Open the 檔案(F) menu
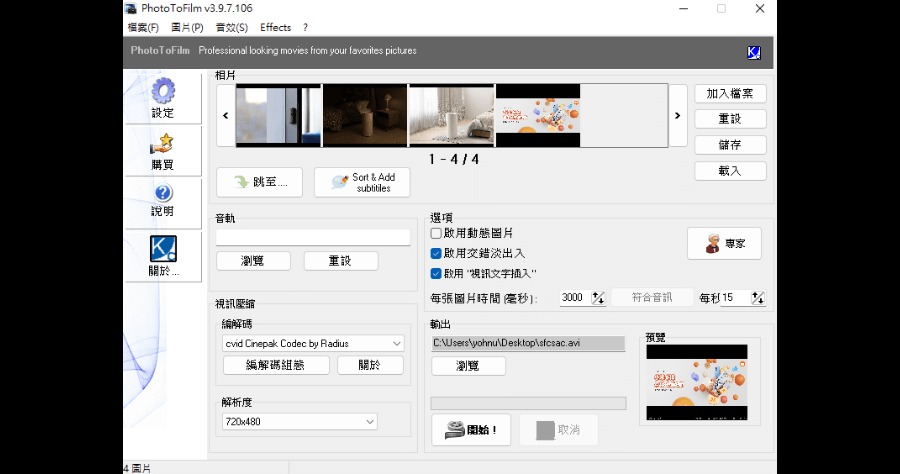This screenshot has width=900, height=474. pyautogui.click(x=143, y=28)
